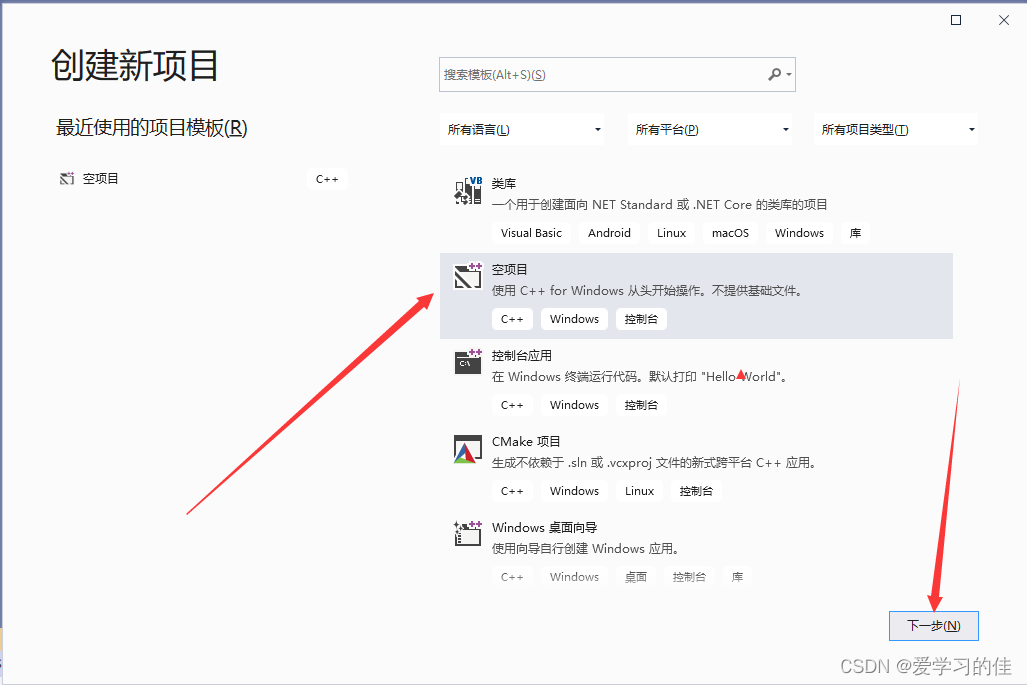Open the 所有语言 language filter dropdown
The height and width of the screenshot is (685, 1027).
[522, 130]
